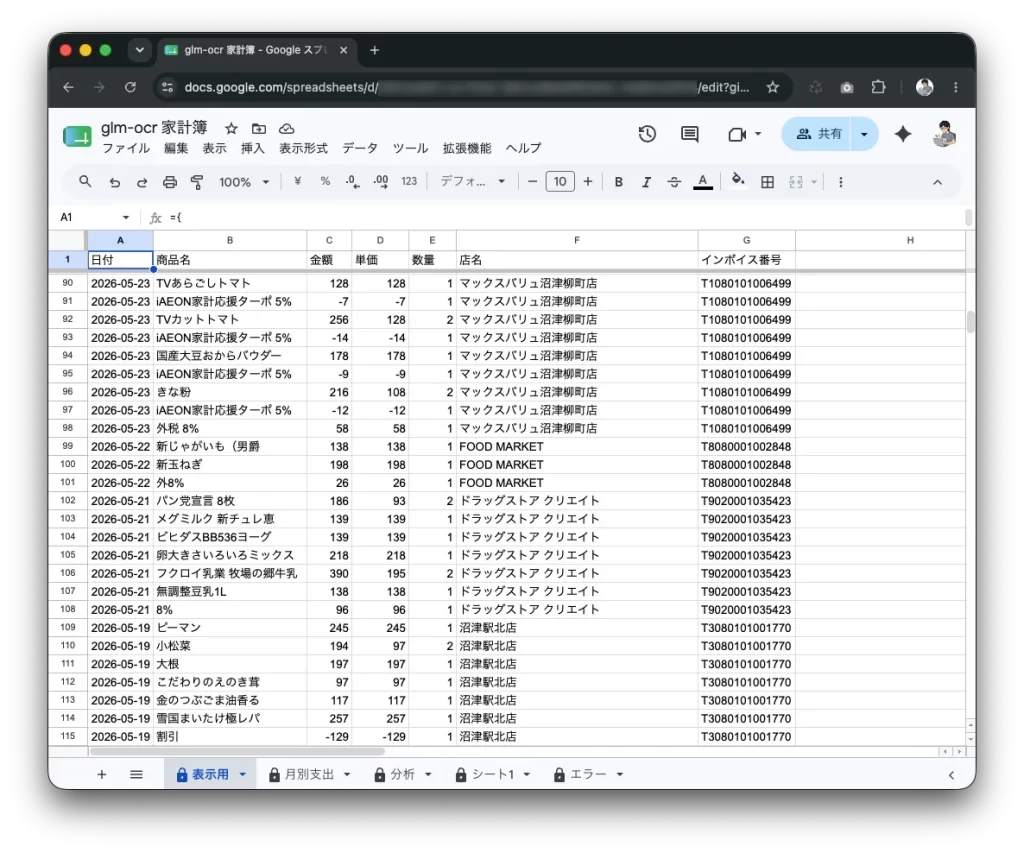1024x853 pixels.
Task: Click the merge cells icon
Action: coord(795,182)
